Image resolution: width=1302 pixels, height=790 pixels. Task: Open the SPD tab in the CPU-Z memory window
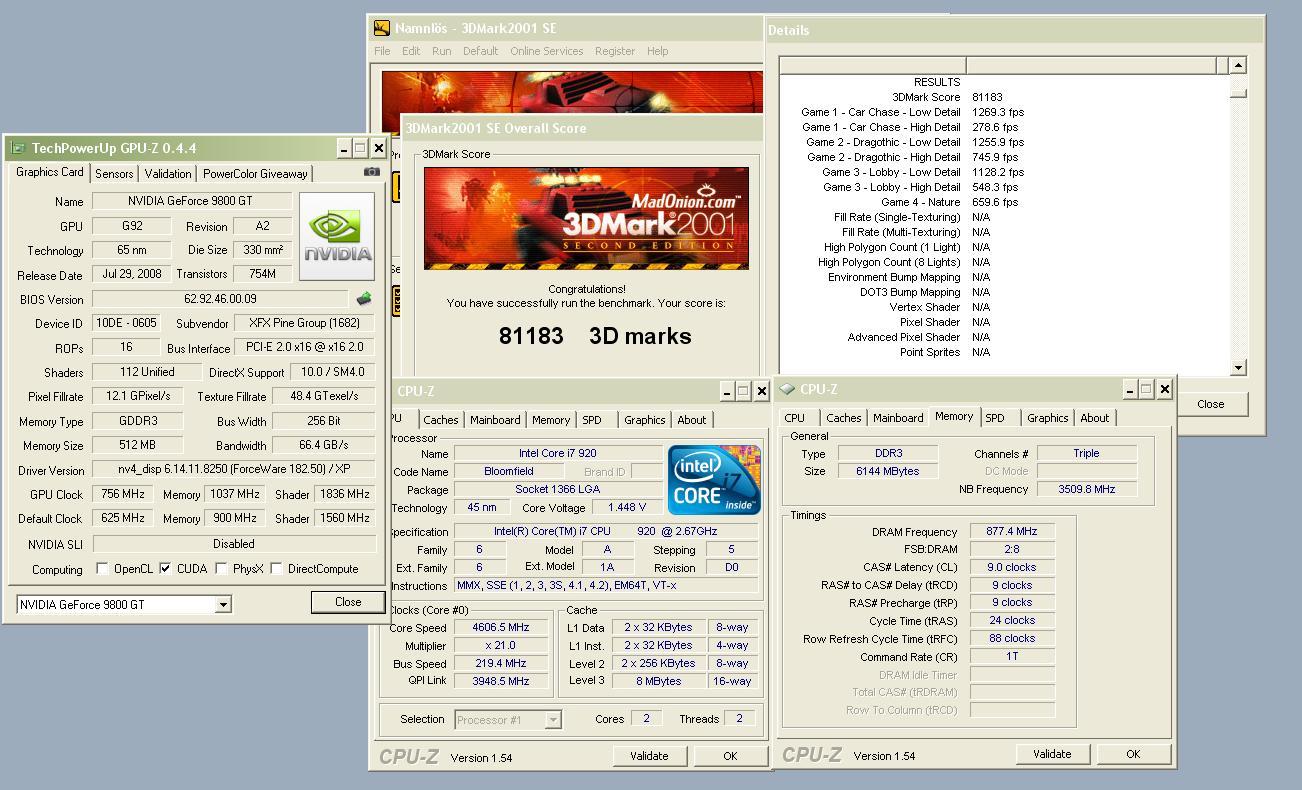pos(995,418)
